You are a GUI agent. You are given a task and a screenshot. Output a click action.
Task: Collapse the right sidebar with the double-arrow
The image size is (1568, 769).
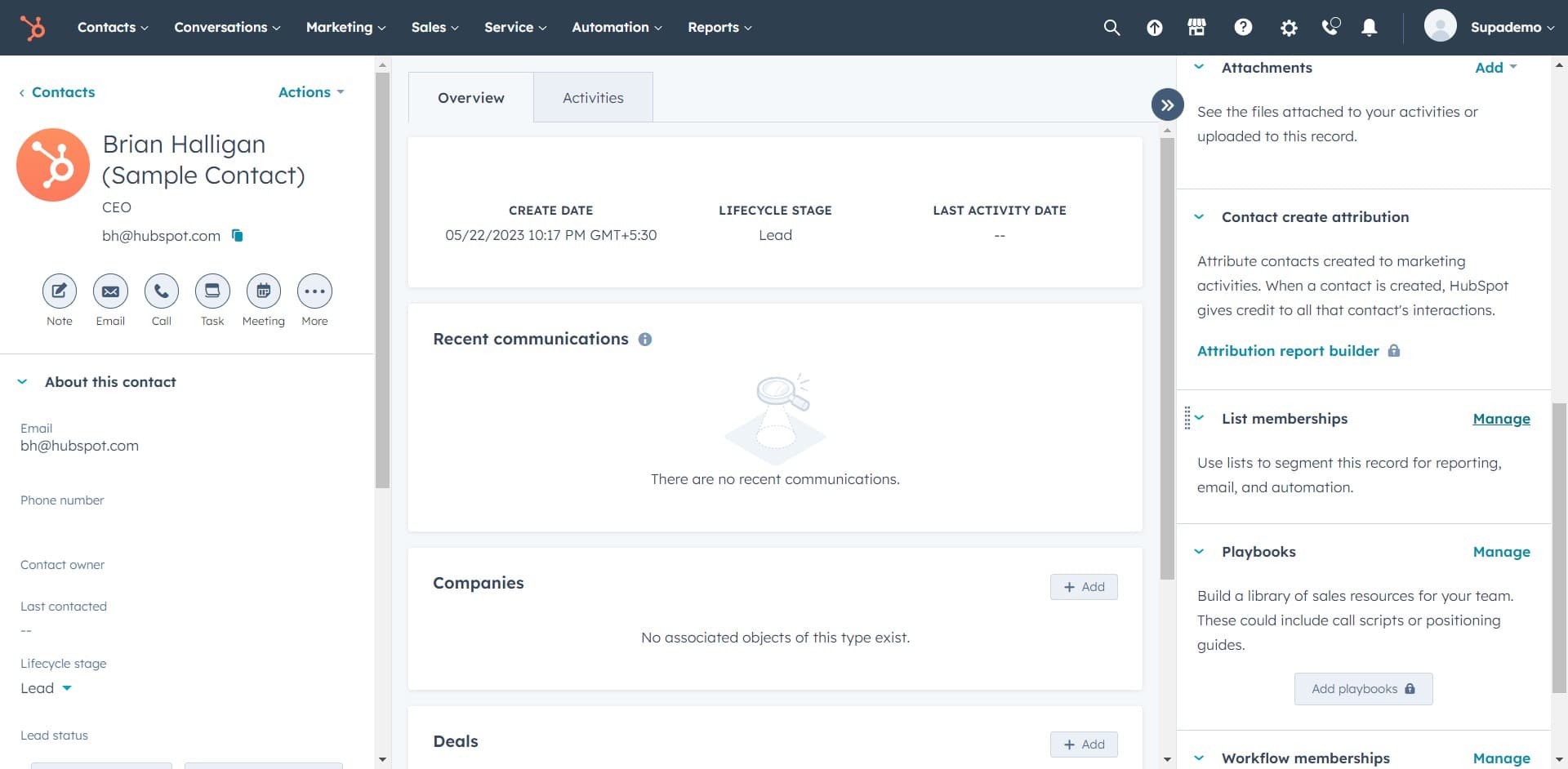(1167, 104)
